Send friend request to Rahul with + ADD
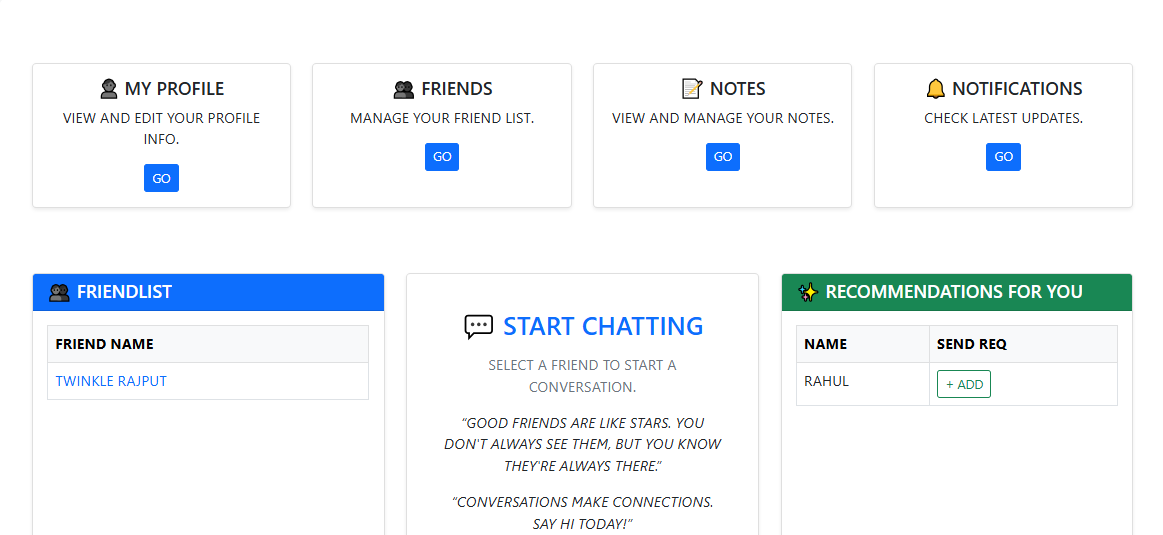This screenshot has width=1163, height=535. click(x=964, y=384)
